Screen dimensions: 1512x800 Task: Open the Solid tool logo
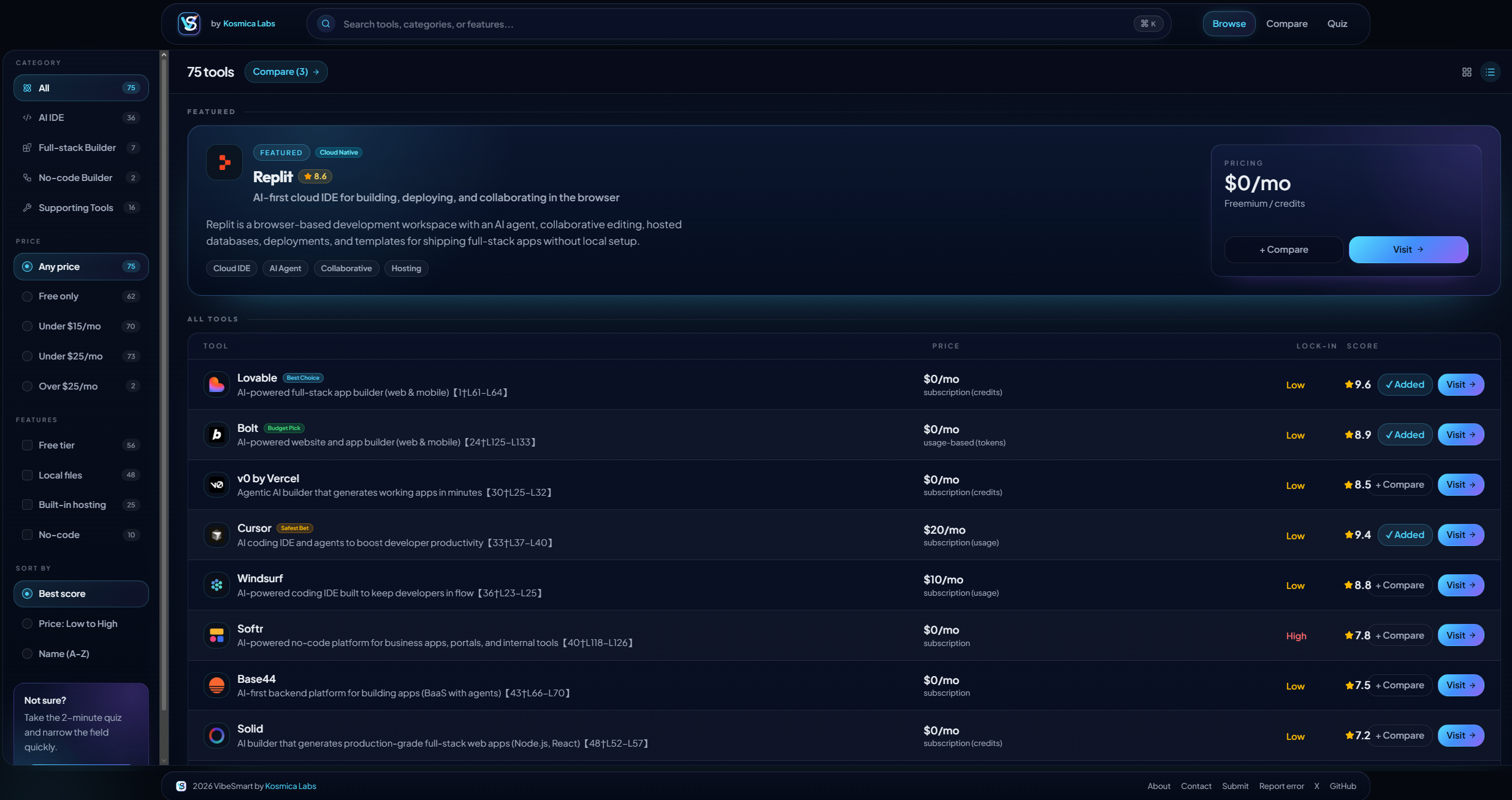point(216,736)
